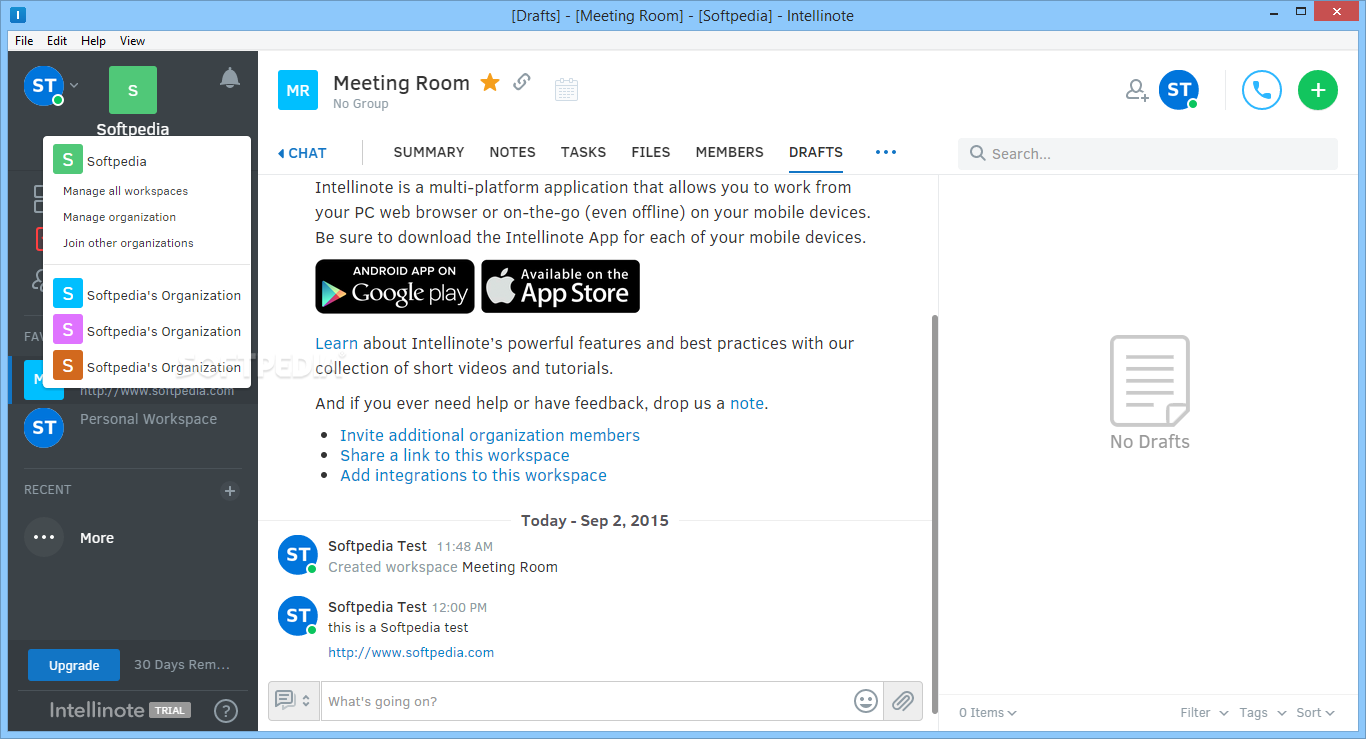Add a member with the person-plus icon
This screenshot has height=739, width=1366.
[x=1137, y=90]
